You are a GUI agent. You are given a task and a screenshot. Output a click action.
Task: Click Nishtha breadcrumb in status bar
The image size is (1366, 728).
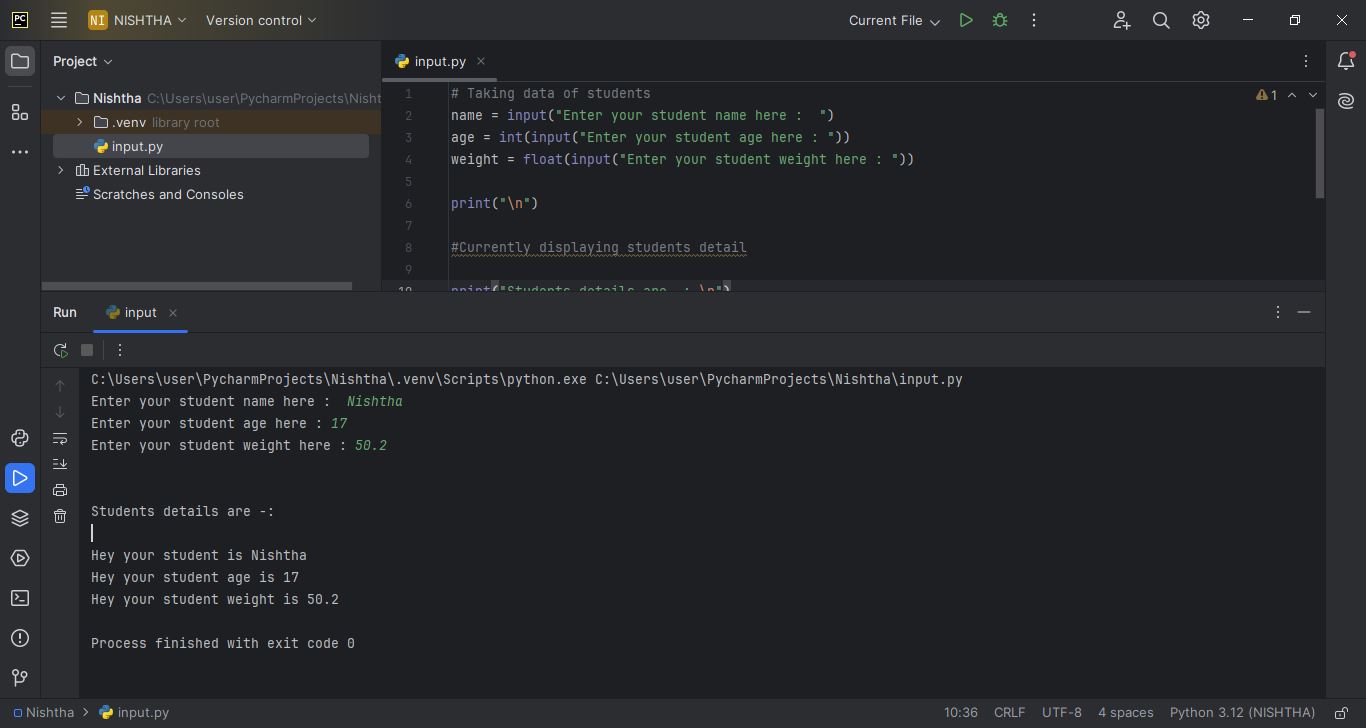pos(43,713)
